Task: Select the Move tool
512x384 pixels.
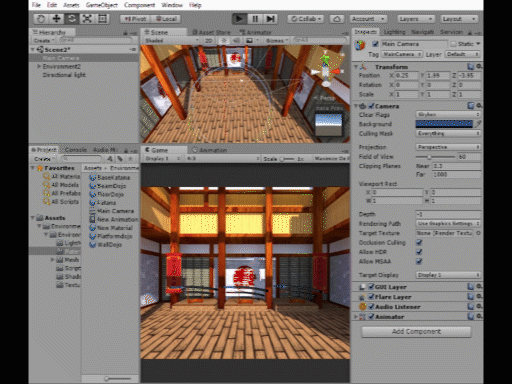Action: (56, 19)
